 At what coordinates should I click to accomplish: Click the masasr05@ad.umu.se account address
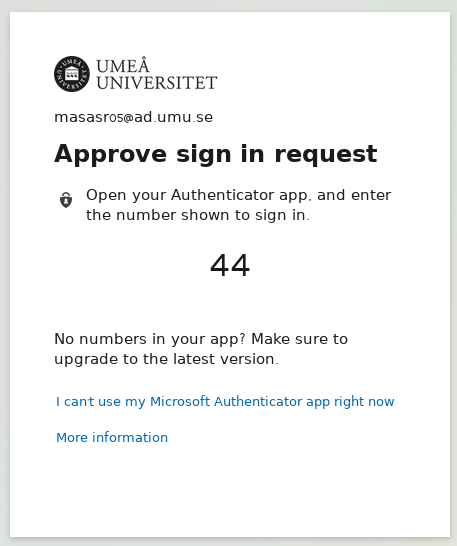[133, 117]
